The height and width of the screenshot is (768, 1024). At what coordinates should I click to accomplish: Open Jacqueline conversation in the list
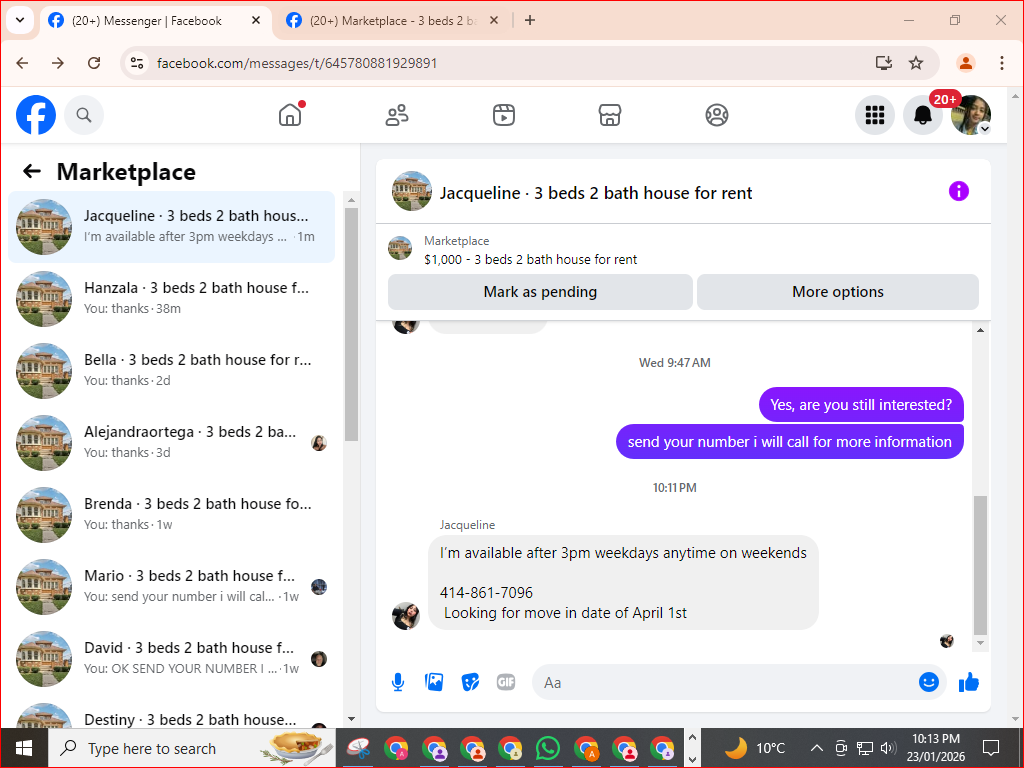tap(172, 227)
